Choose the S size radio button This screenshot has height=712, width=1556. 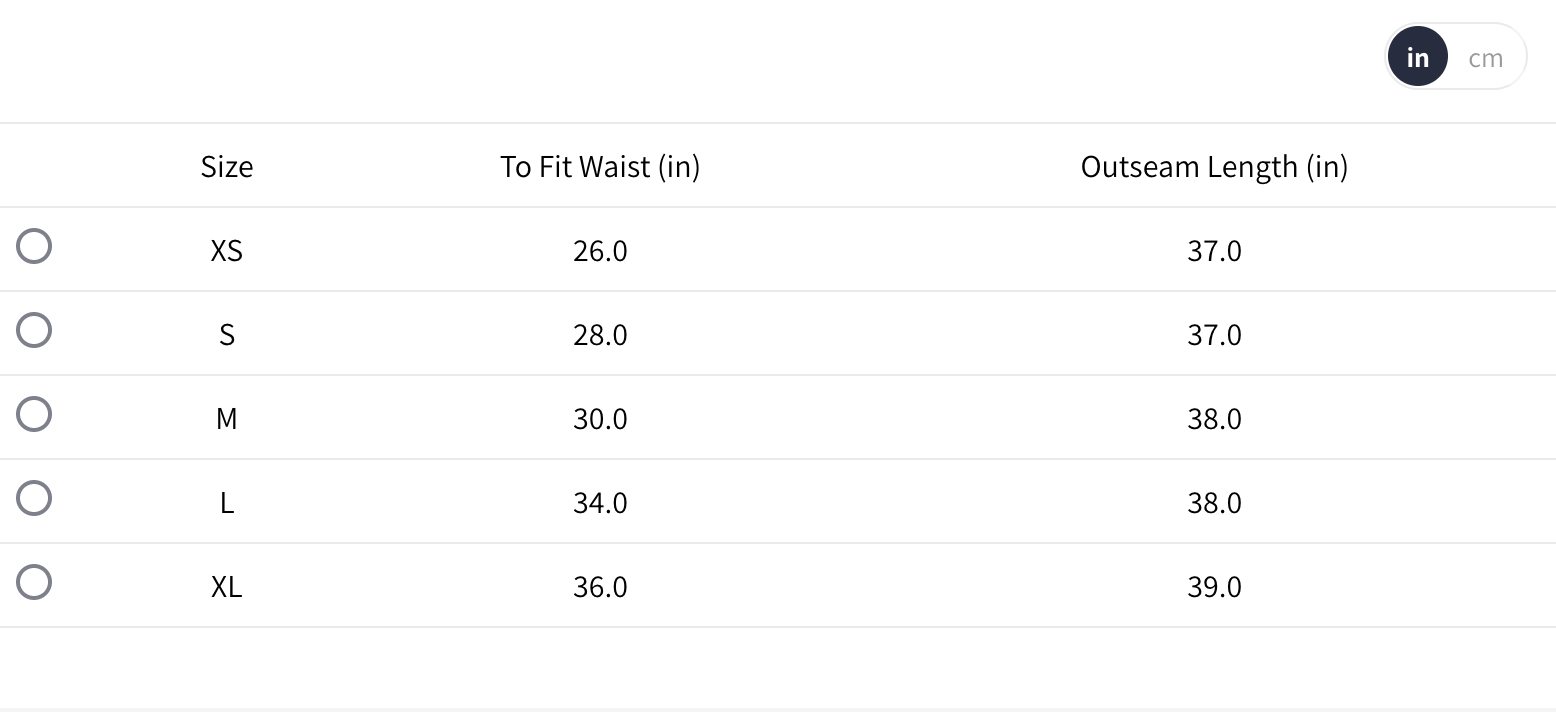pyautogui.click(x=34, y=330)
